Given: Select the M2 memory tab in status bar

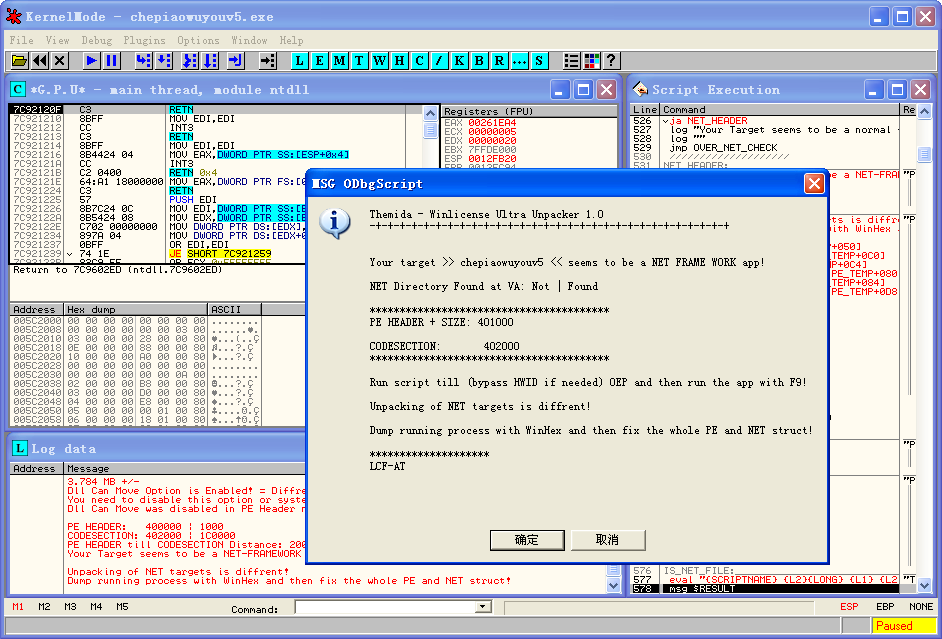Looking at the screenshot, I should tap(44, 607).
